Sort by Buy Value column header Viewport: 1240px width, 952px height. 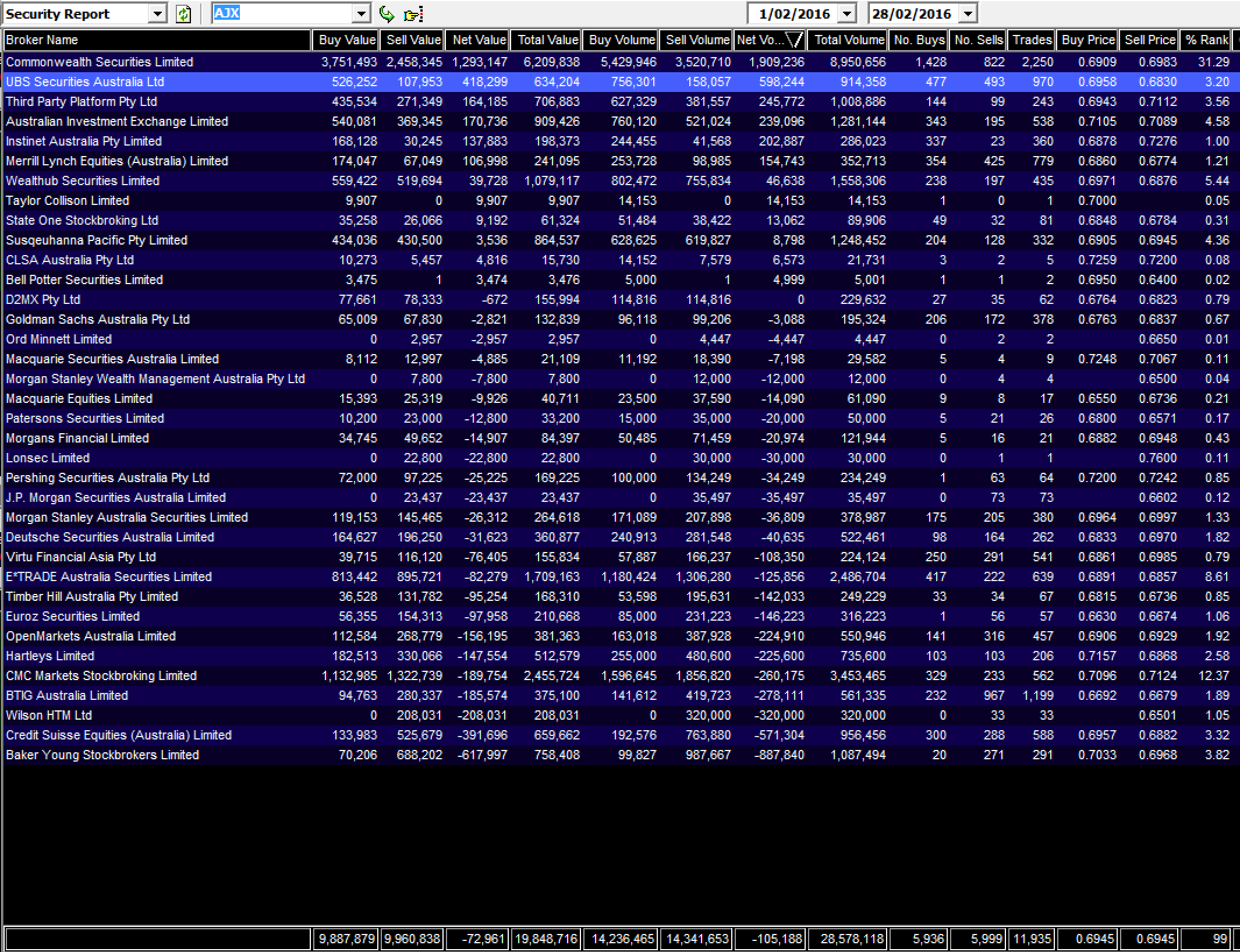pos(346,40)
